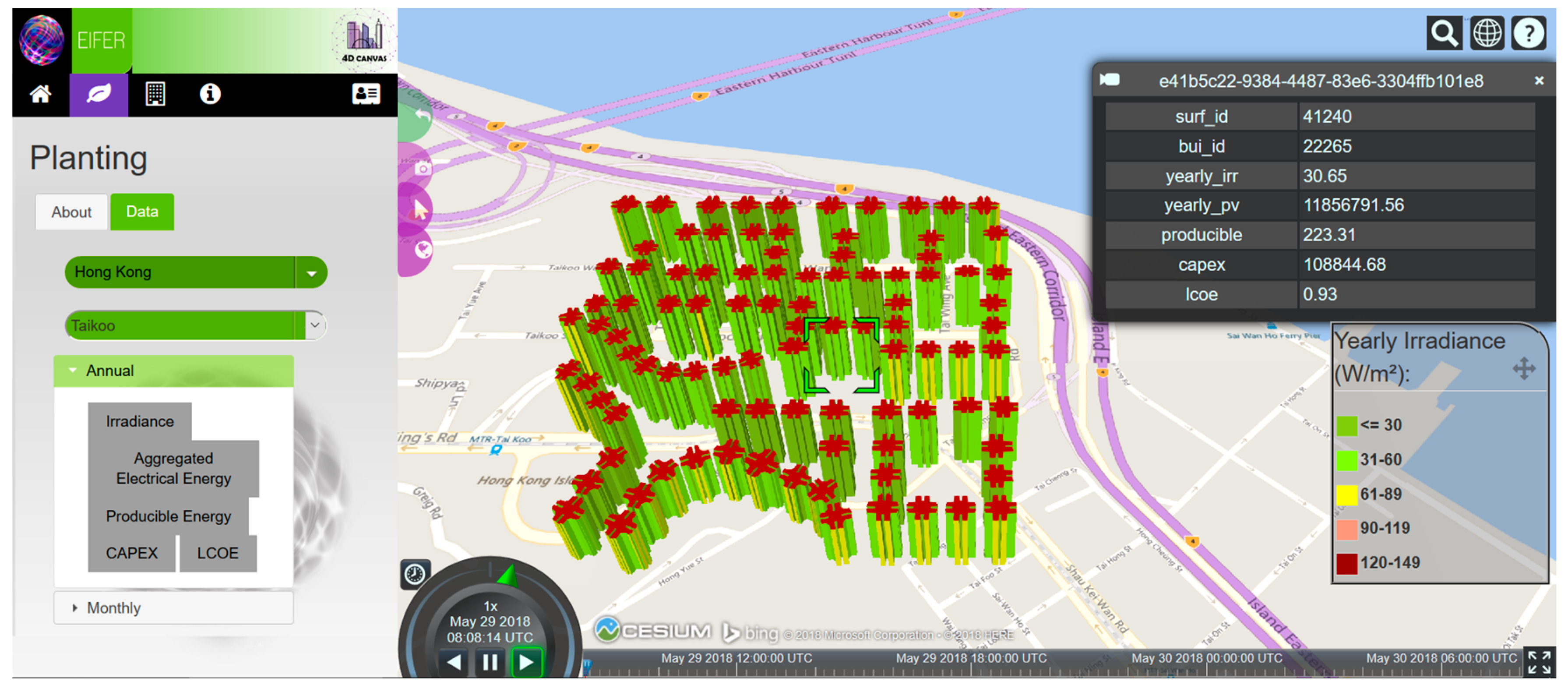Click the 1x speed multiplier label
The height and width of the screenshot is (692, 1568).
[x=490, y=606]
